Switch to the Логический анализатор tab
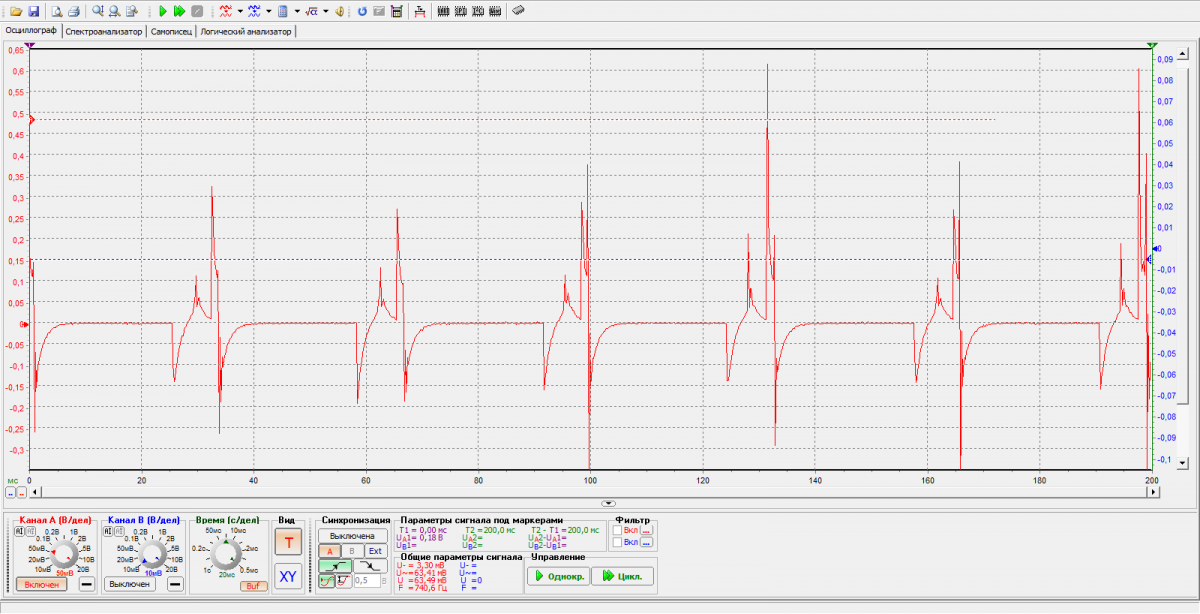 tap(246, 31)
